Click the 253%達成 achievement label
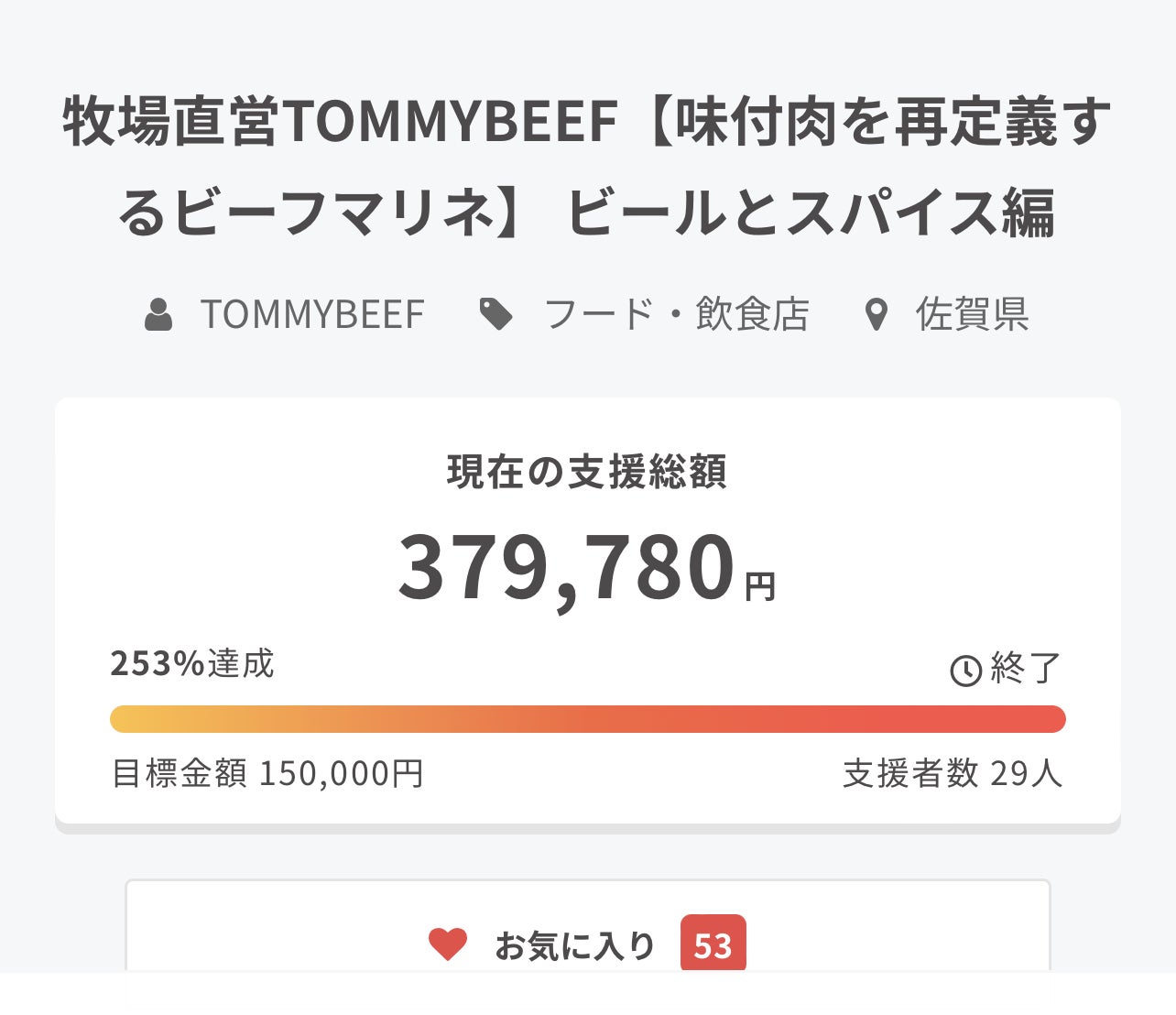Screen dimensions: 1176x1015 192,663
